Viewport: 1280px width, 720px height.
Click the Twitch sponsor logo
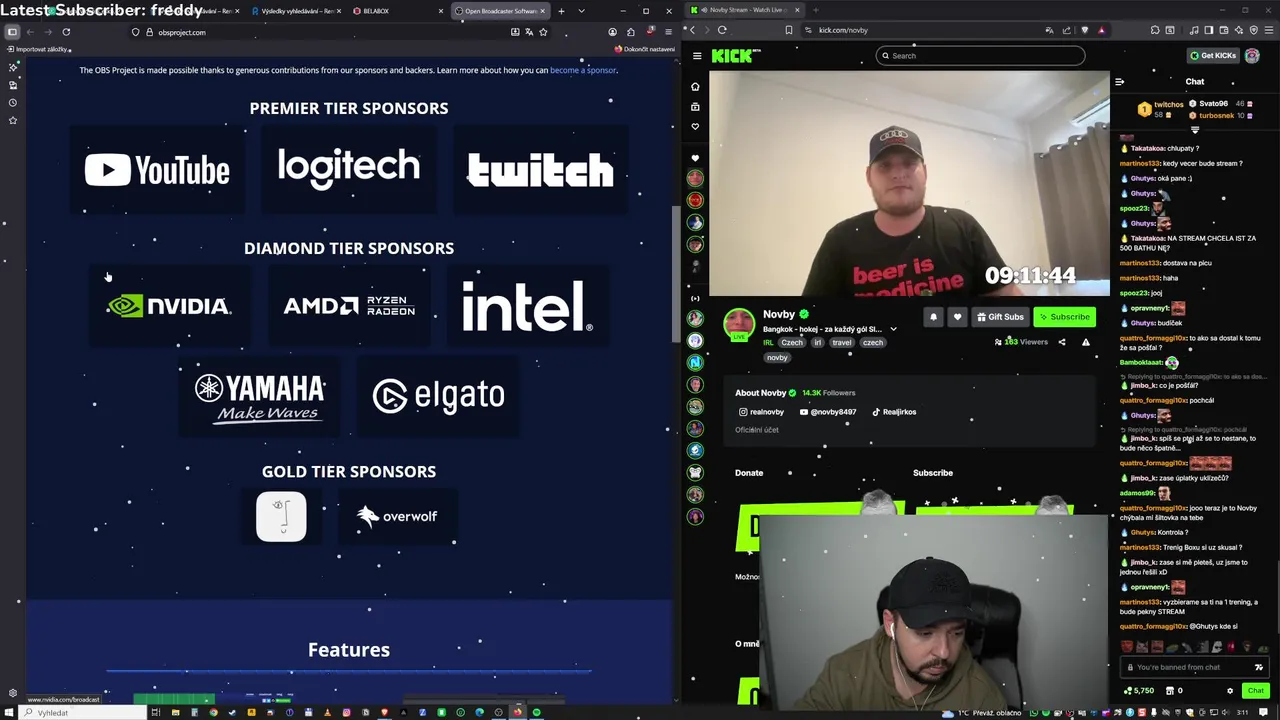click(540, 170)
